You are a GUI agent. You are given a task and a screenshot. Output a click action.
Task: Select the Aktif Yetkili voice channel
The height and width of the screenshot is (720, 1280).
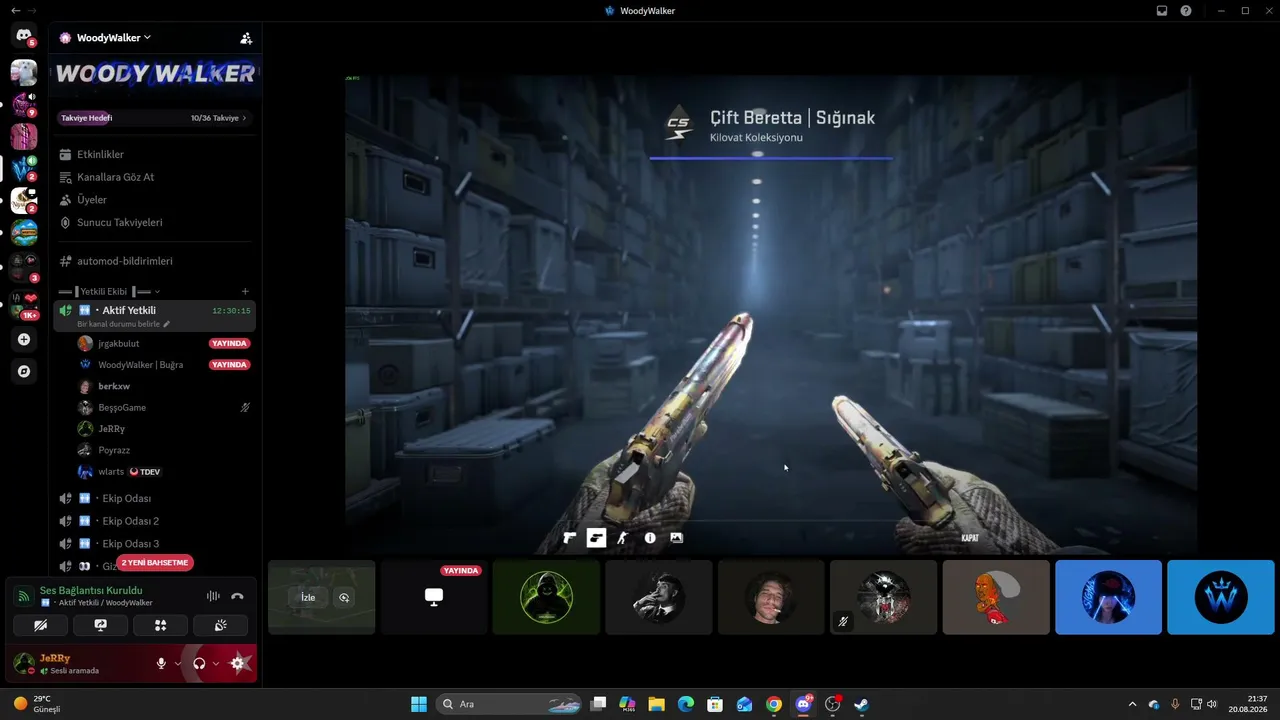click(155, 315)
